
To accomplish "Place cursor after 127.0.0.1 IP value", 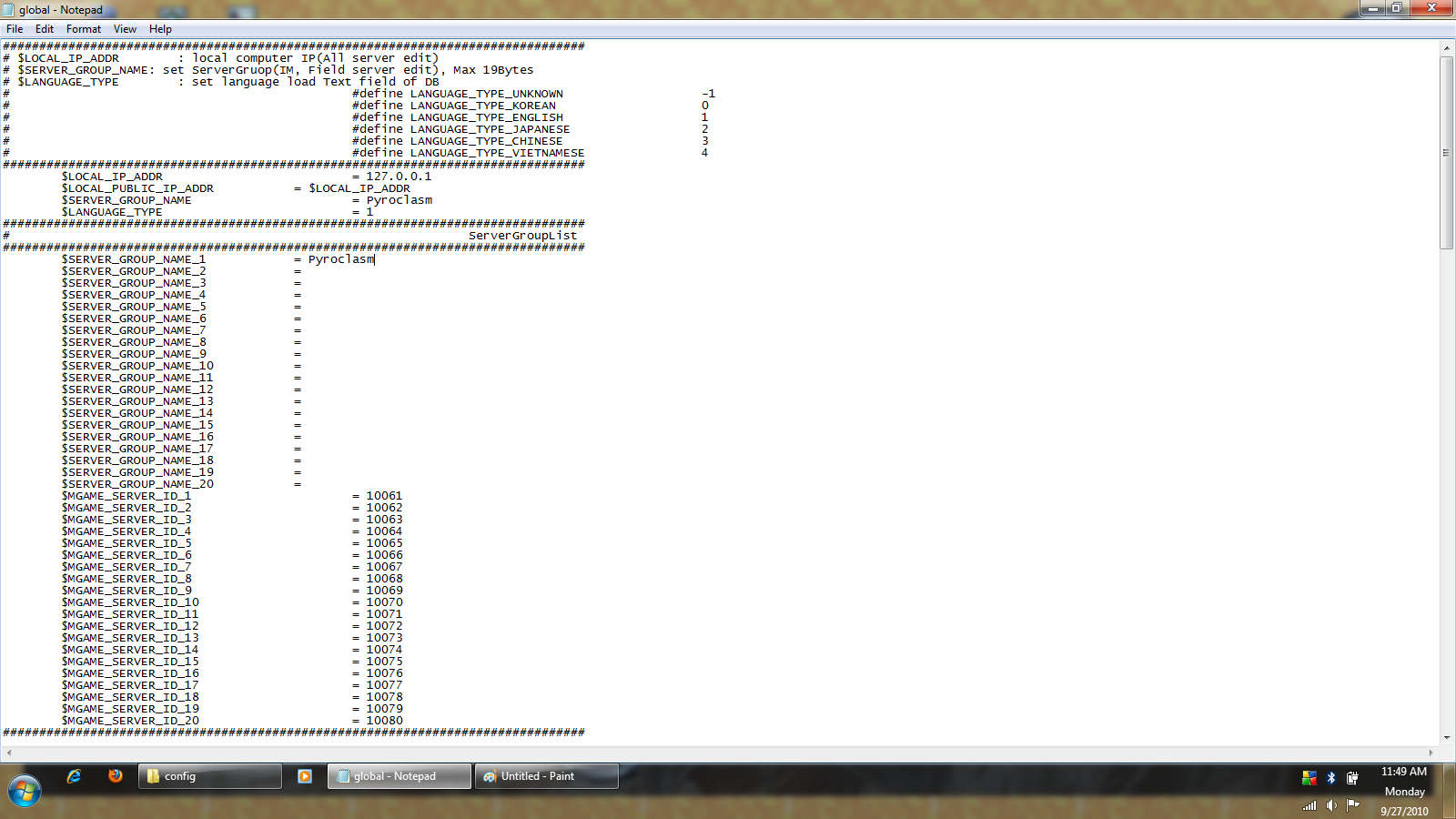I will coord(433,177).
